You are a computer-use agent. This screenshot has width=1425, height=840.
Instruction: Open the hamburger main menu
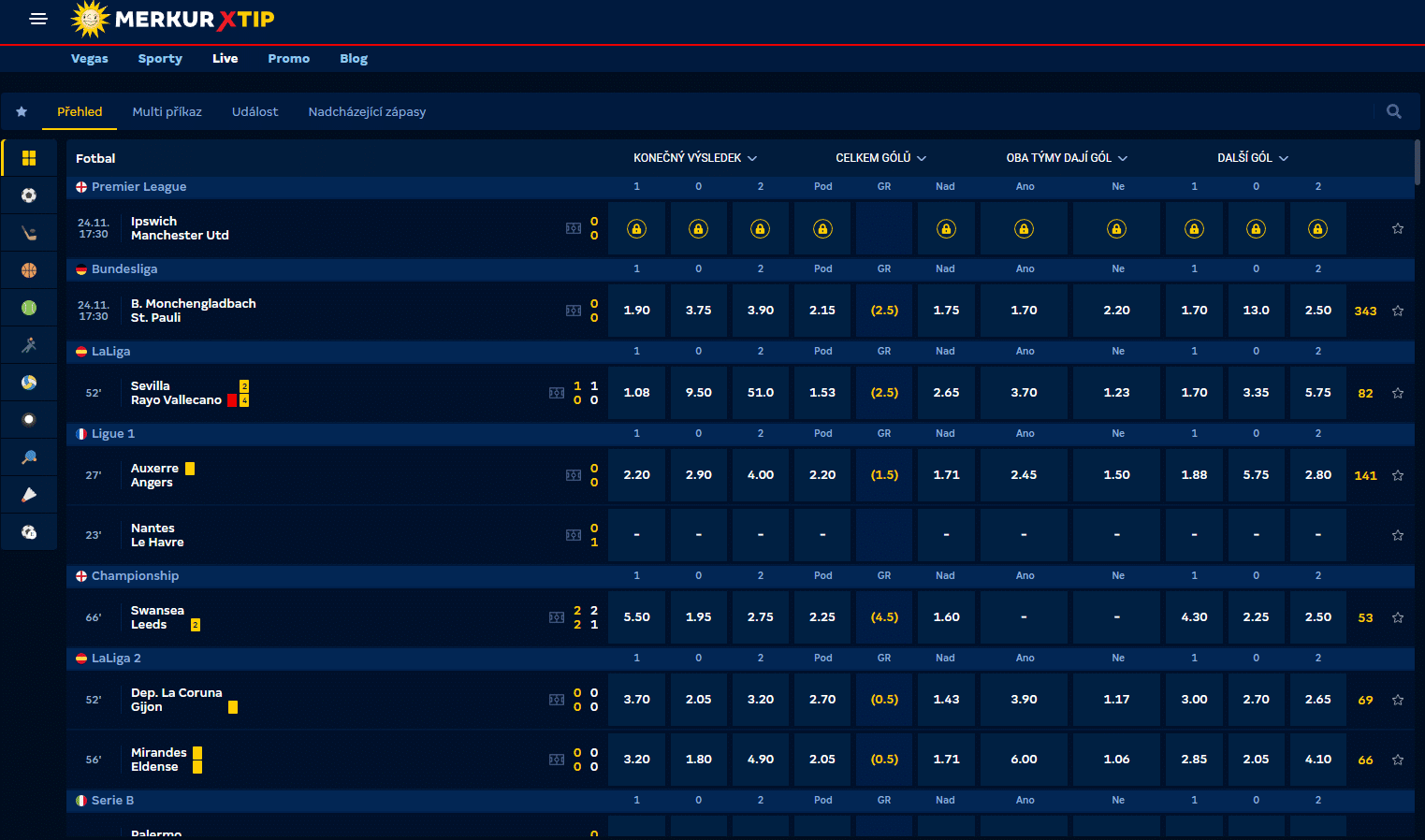coord(38,19)
